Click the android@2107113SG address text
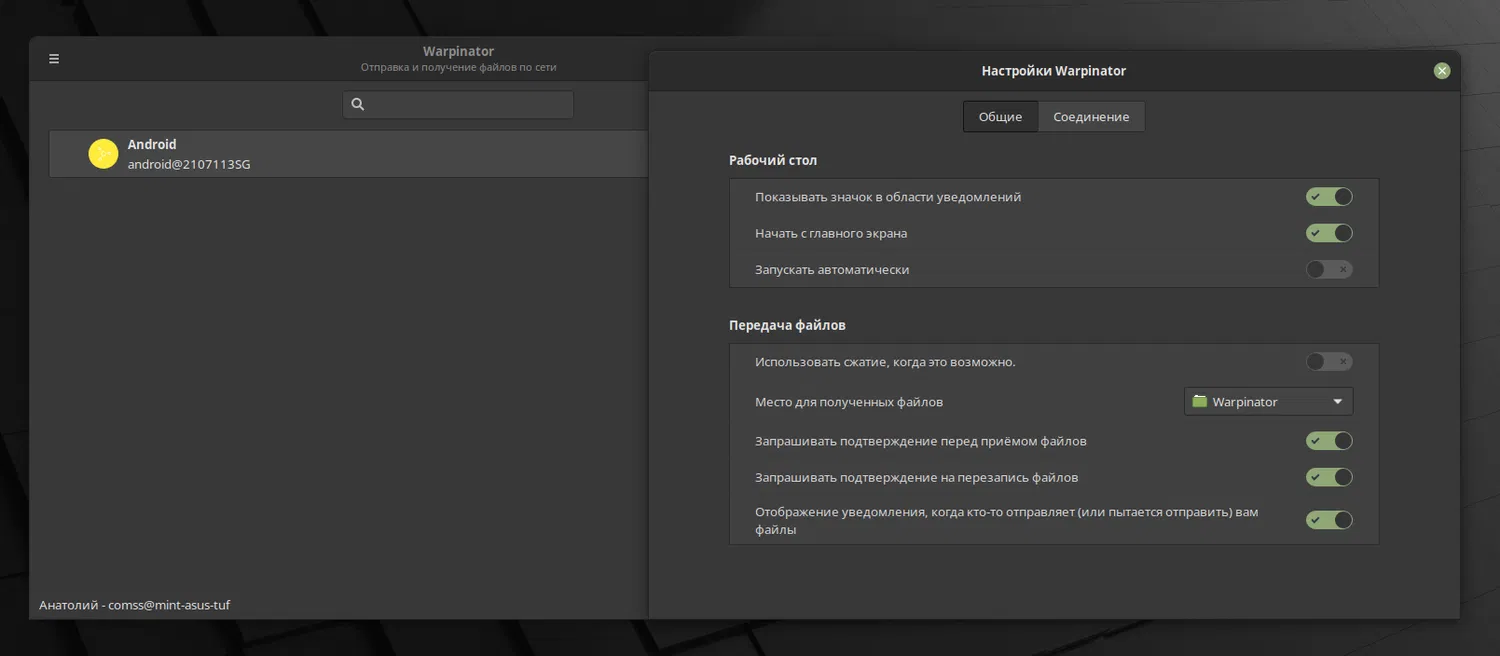The image size is (1500, 656). 189,164
